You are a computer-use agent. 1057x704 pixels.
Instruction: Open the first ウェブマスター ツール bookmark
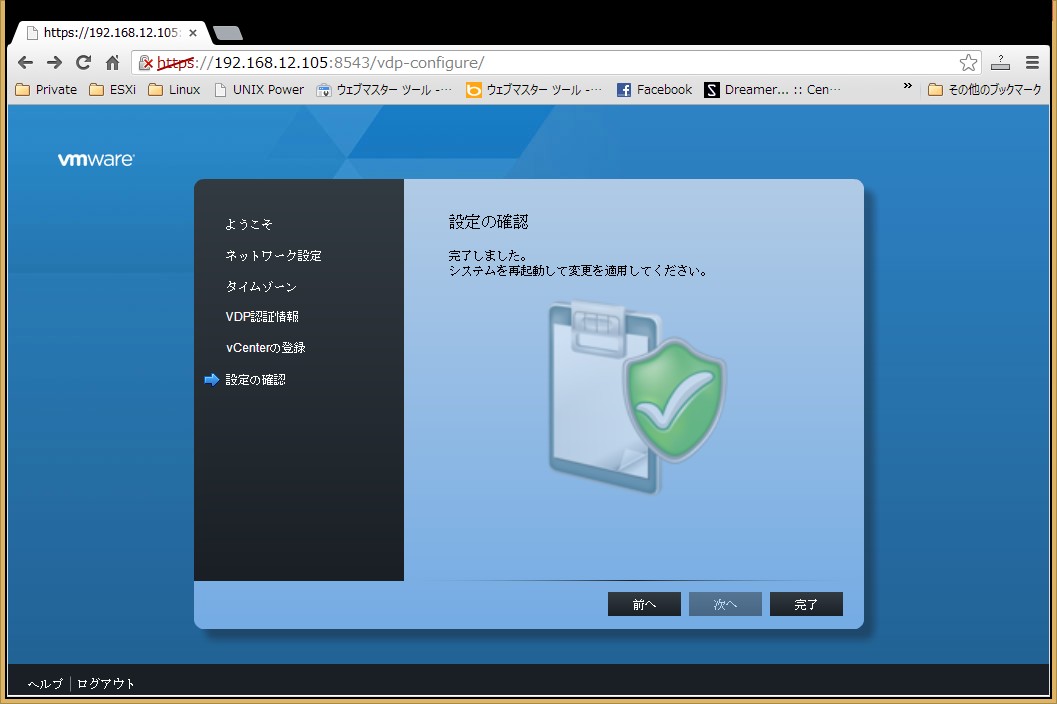pyautogui.click(x=384, y=90)
